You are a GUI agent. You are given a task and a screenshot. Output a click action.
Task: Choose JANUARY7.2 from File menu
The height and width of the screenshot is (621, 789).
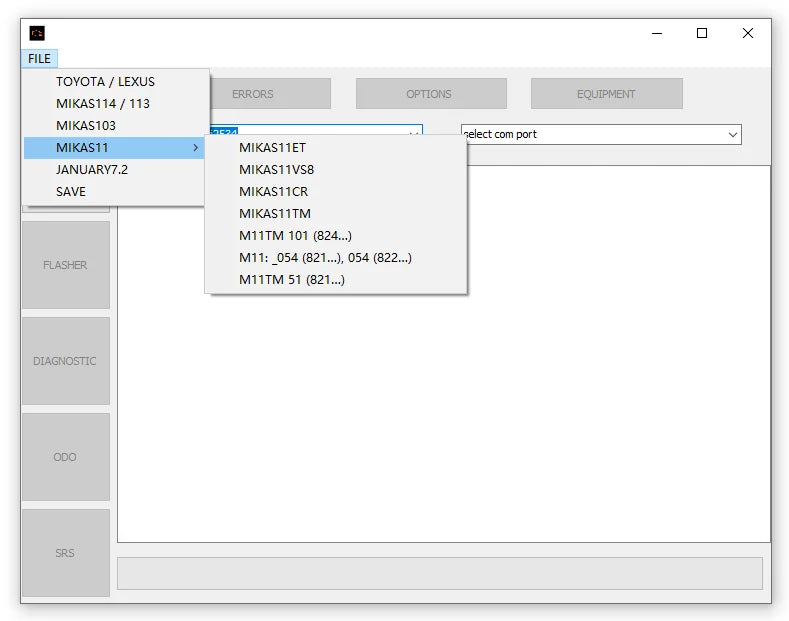pyautogui.click(x=92, y=170)
